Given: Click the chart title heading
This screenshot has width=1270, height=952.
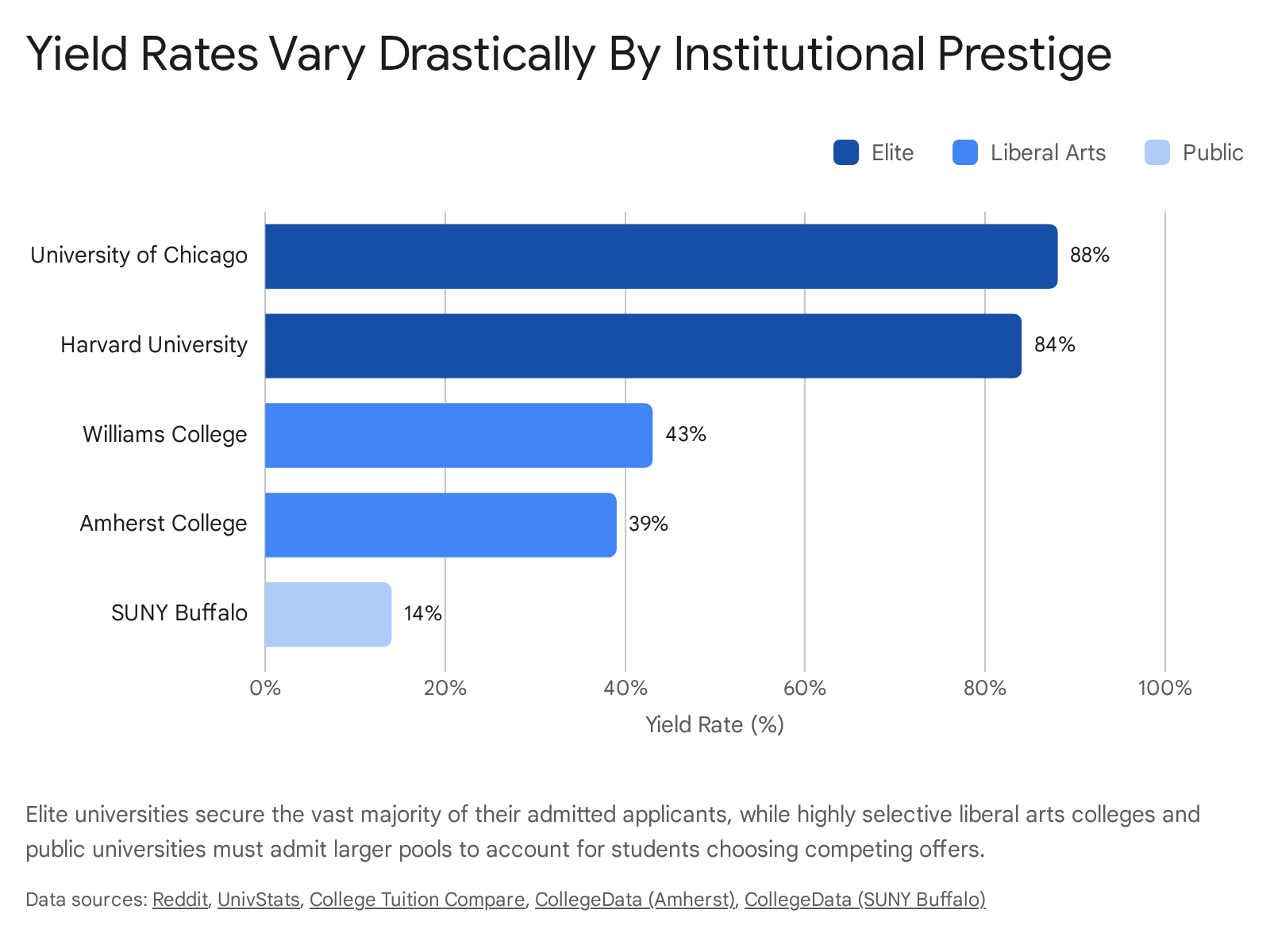Looking at the screenshot, I should (568, 54).
